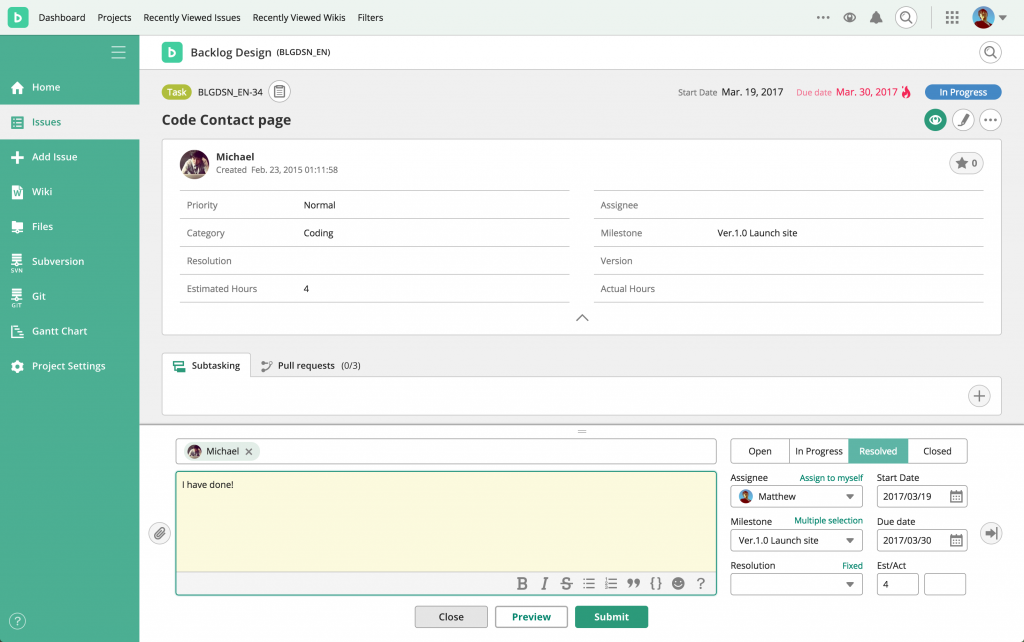Open notifications bell in the top bar
The height and width of the screenshot is (642, 1024).
877,18
